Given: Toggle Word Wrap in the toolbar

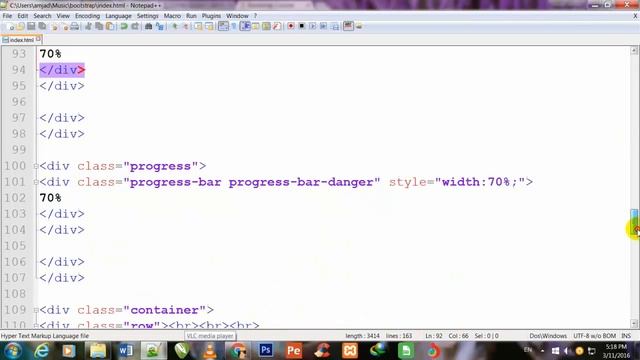Looking at the screenshot, I should tap(223, 27).
